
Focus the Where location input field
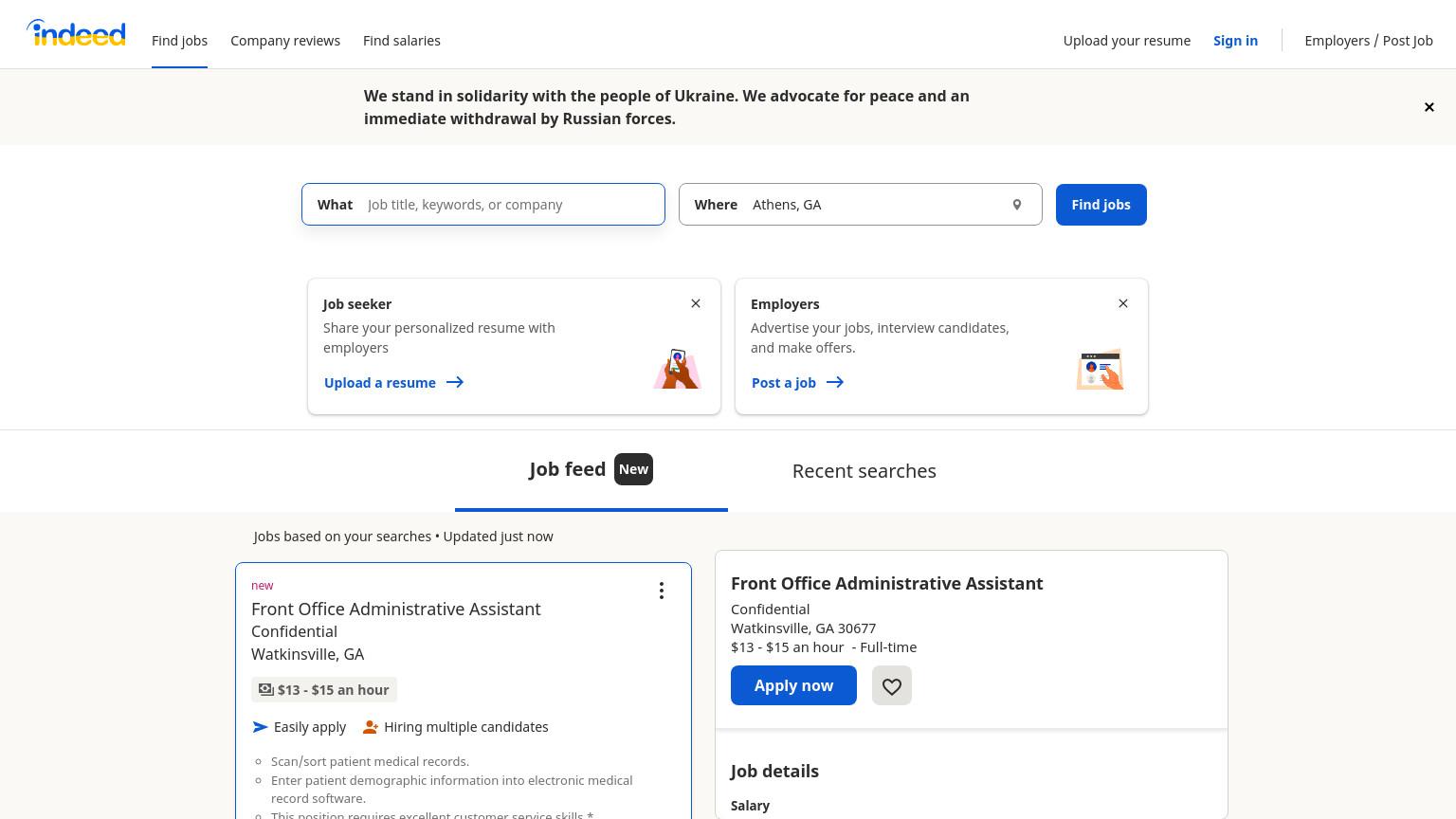(x=861, y=205)
